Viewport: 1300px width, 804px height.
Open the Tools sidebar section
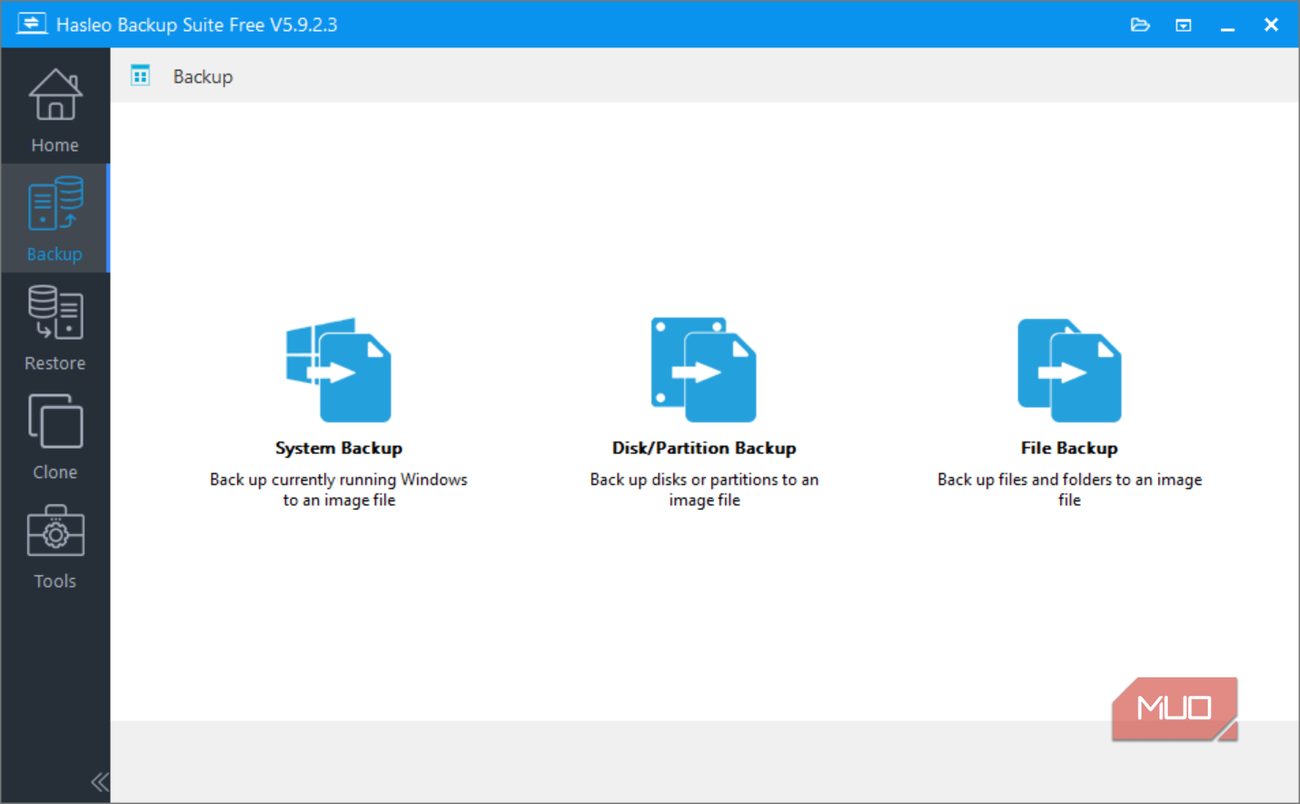point(55,545)
